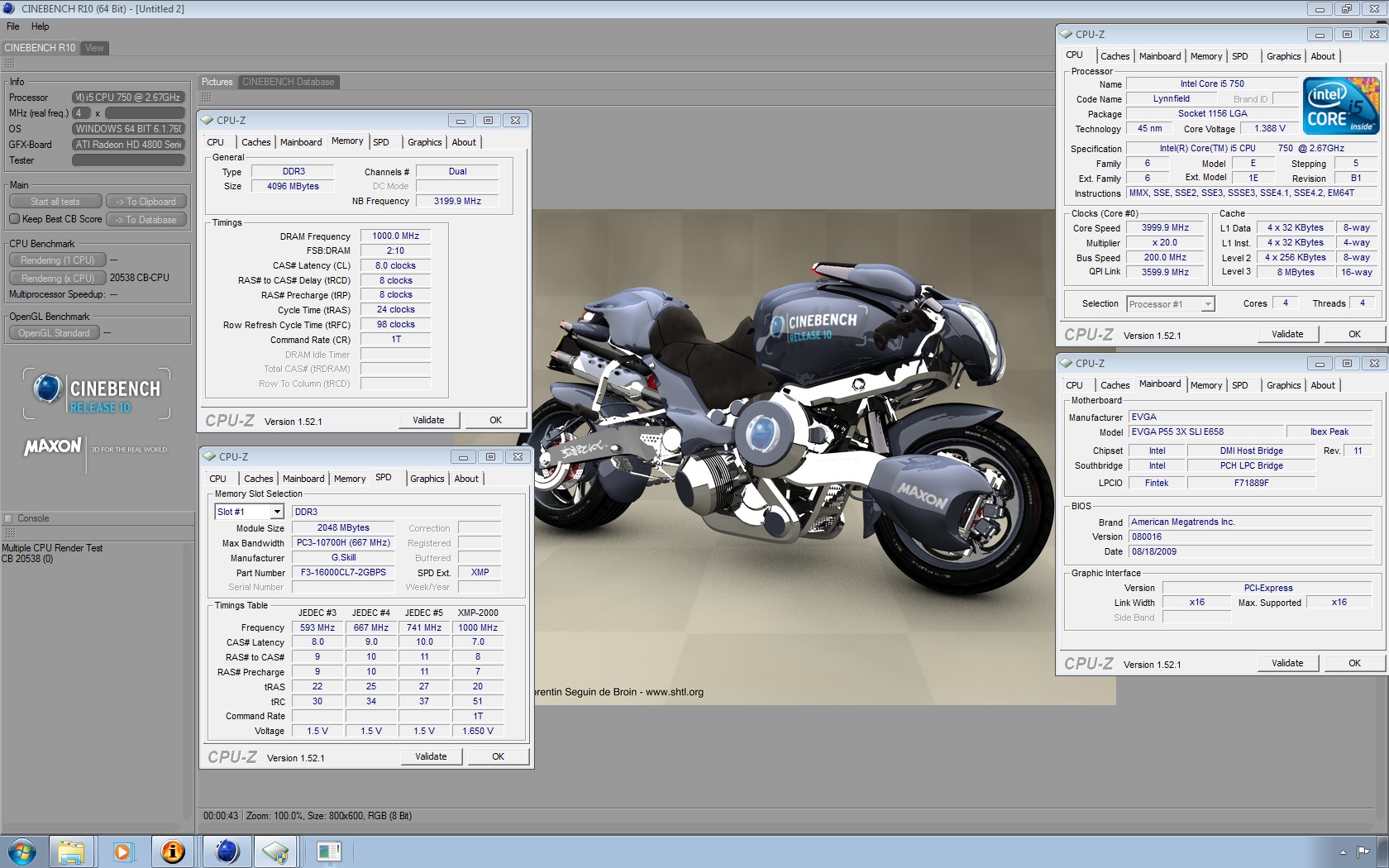Switch to Cinebench blue sphere taskbar icon
This screenshot has height=868, width=1389.
(x=227, y=851)
